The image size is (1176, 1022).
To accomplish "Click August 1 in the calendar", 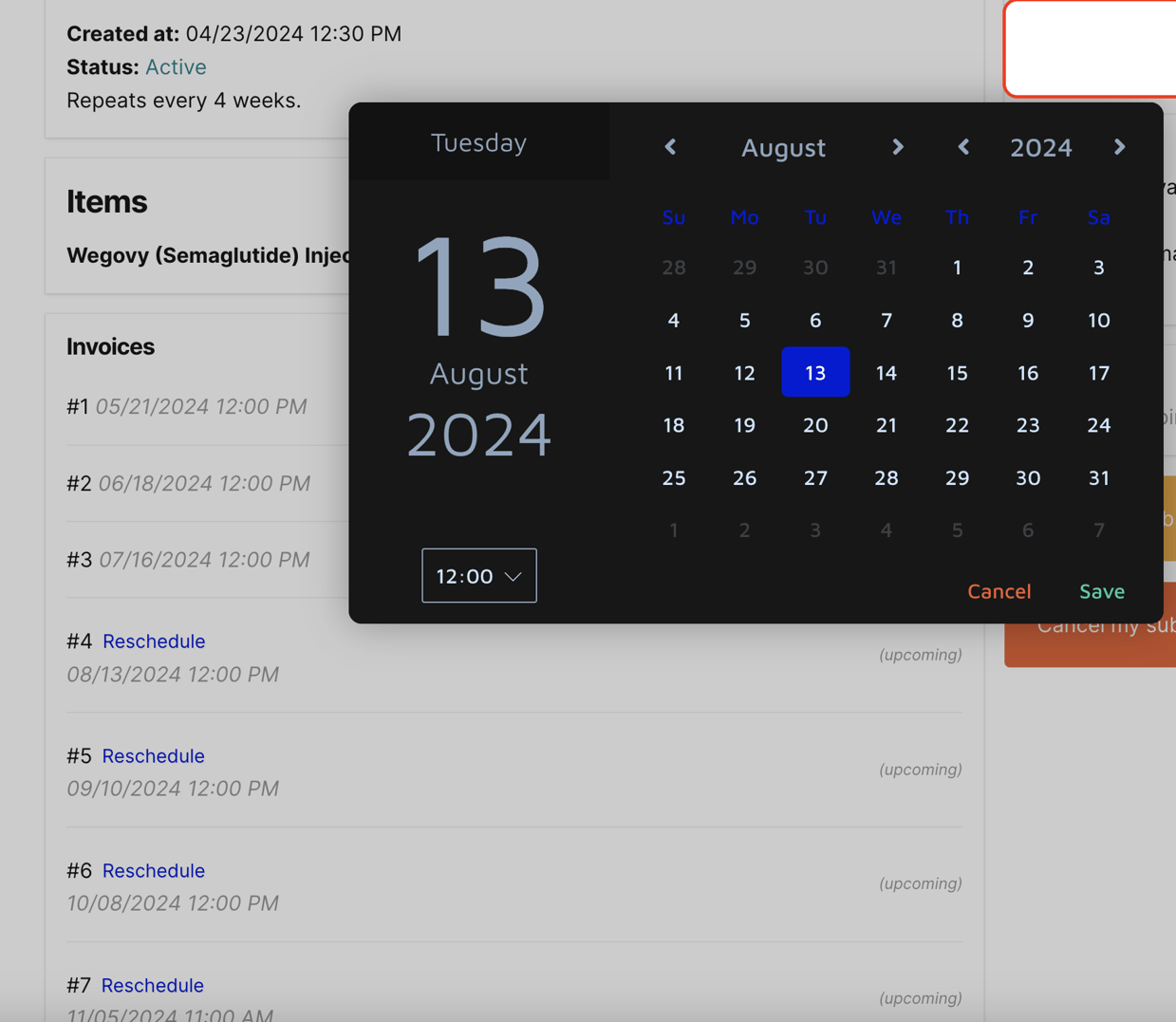I will pos(957,268).
